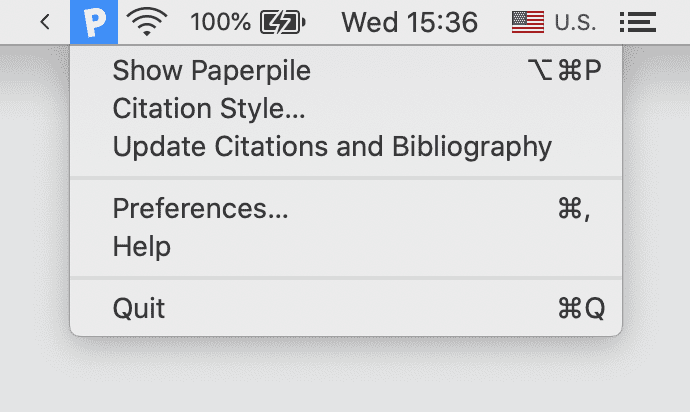This screenshot has width=690, height=412.
Task: Quit Paperpile via the Quit item
Action: 139,308
